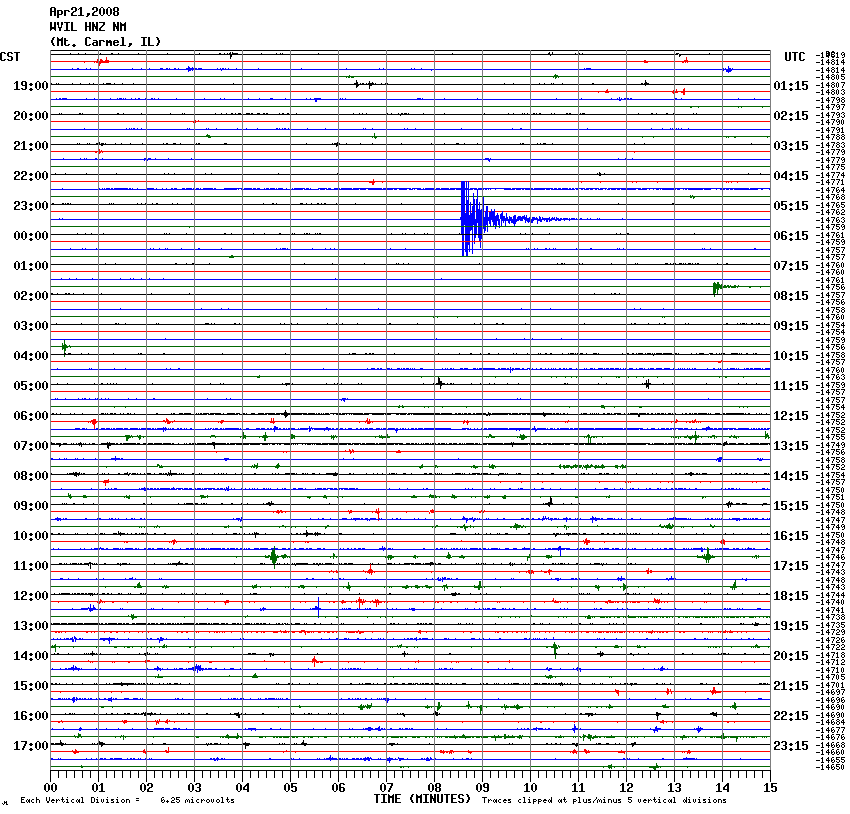Click the 05:15 UTC row label
The width and height of the screenshot is (850, 814).
791,206
